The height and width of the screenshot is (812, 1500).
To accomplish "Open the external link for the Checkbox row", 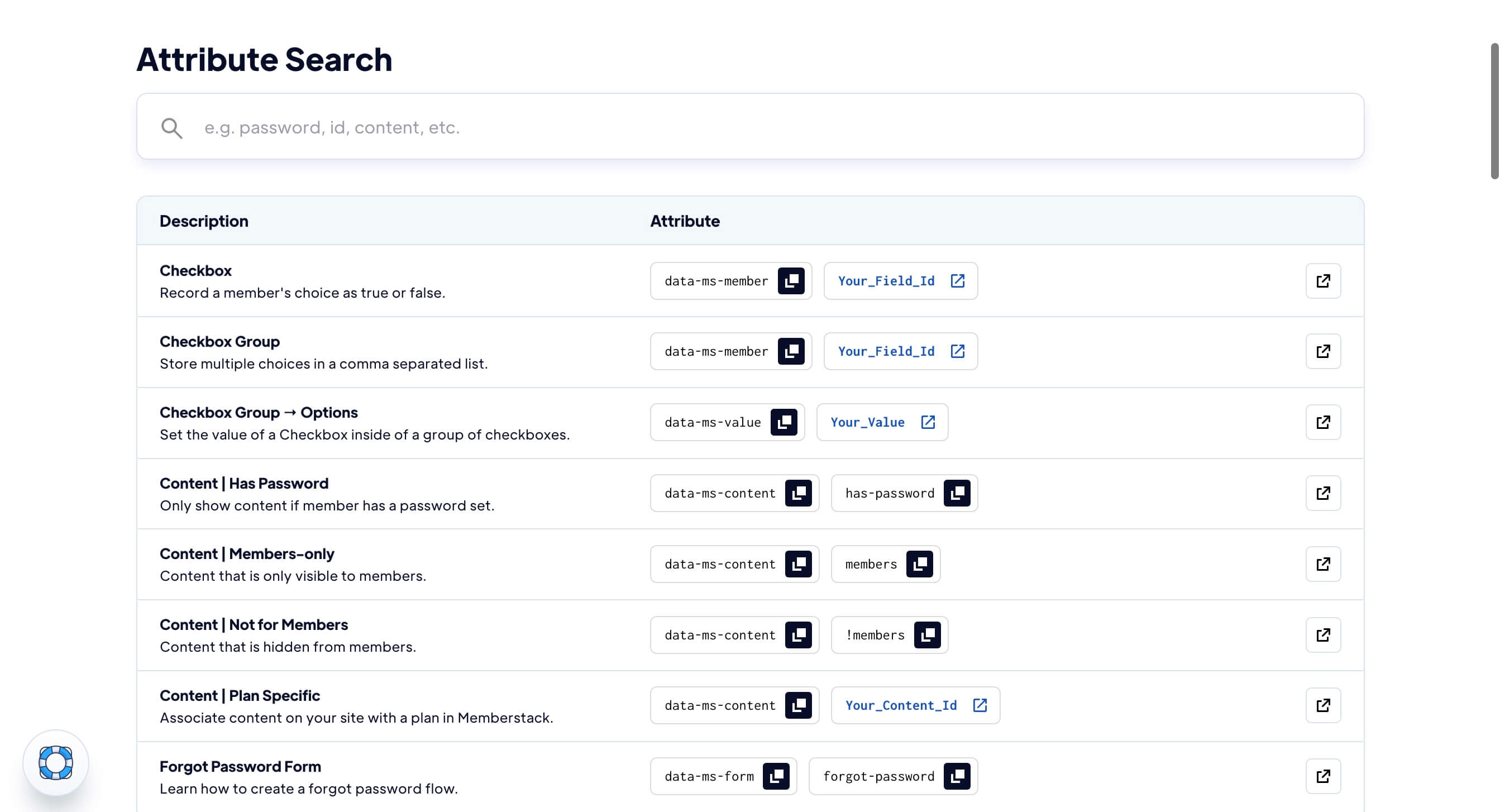I will [1324, 281].
